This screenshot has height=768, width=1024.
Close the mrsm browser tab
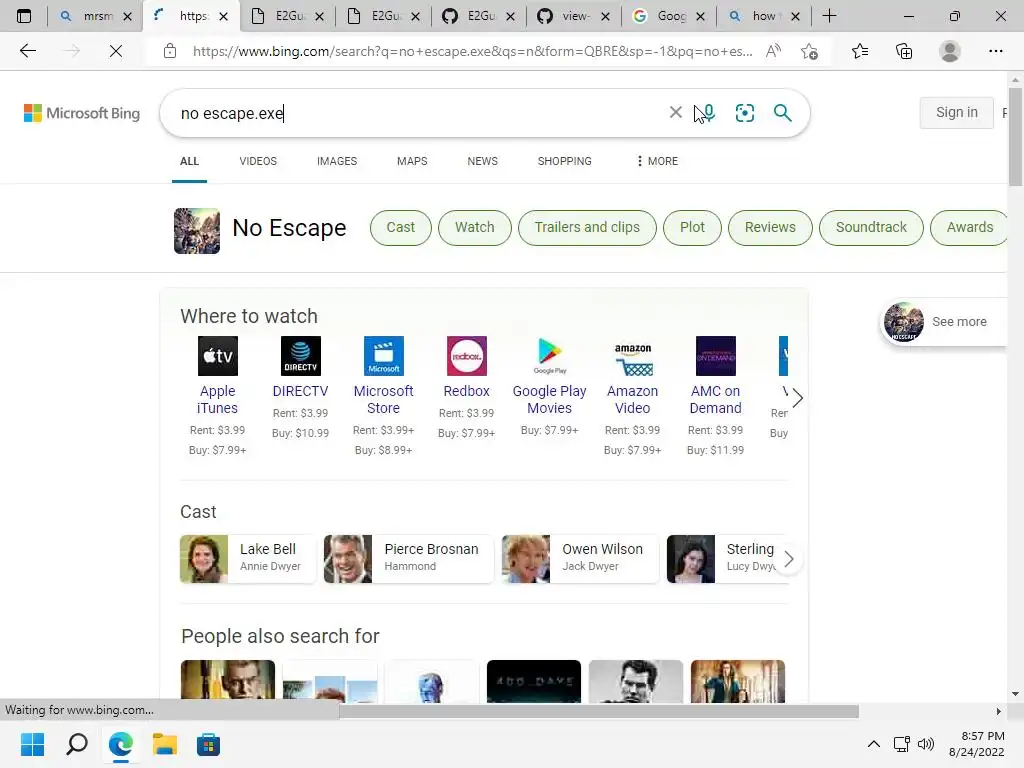(127, 16)
